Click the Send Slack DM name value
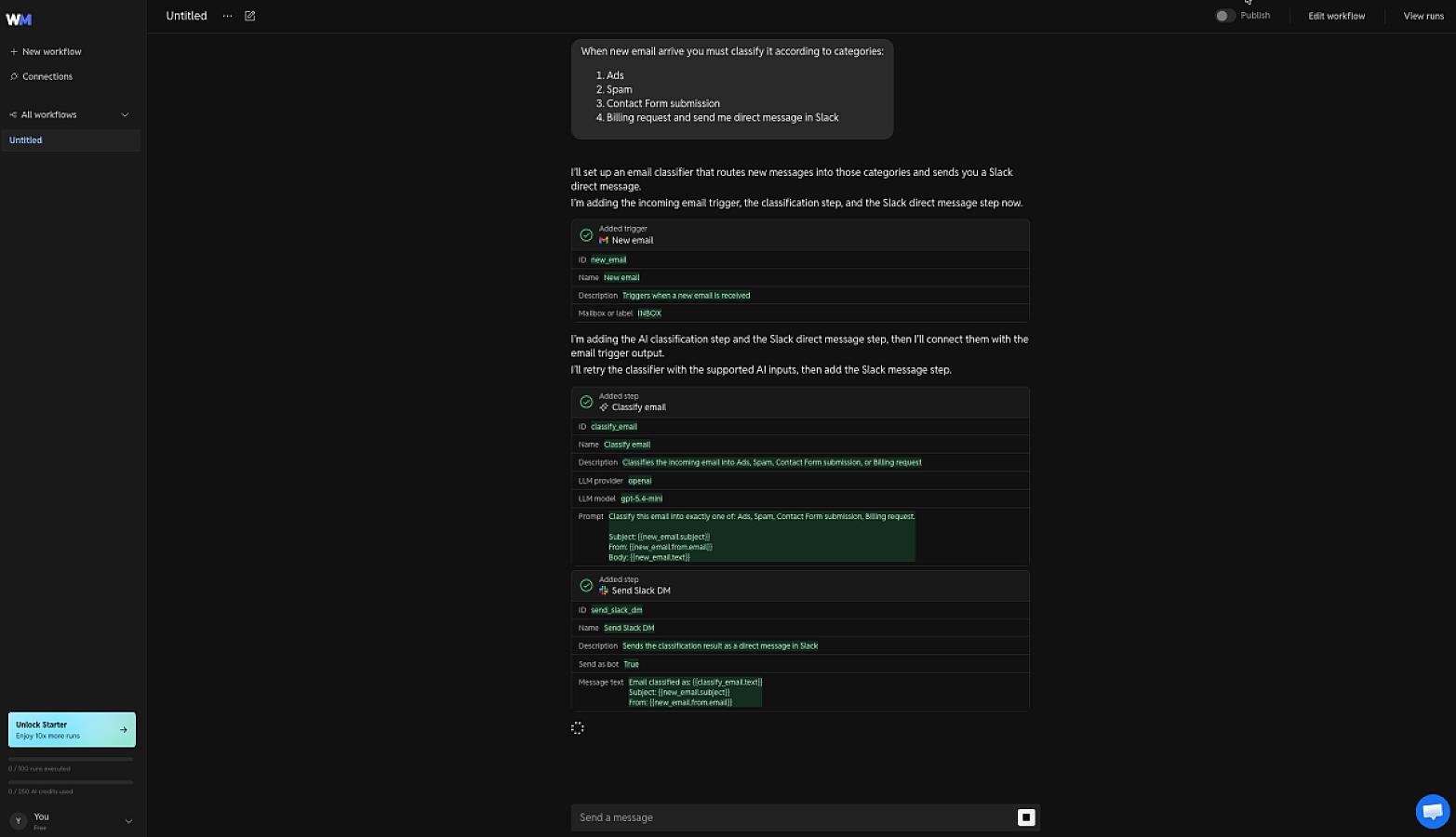This screenshot has height=837, width=1456. (629, 628)
